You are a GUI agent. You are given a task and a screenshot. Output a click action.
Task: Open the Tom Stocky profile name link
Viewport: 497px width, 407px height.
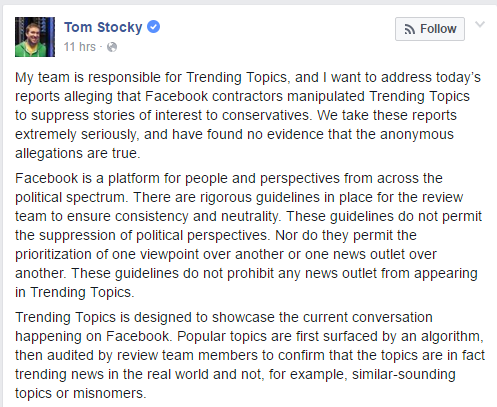point(103,27)
